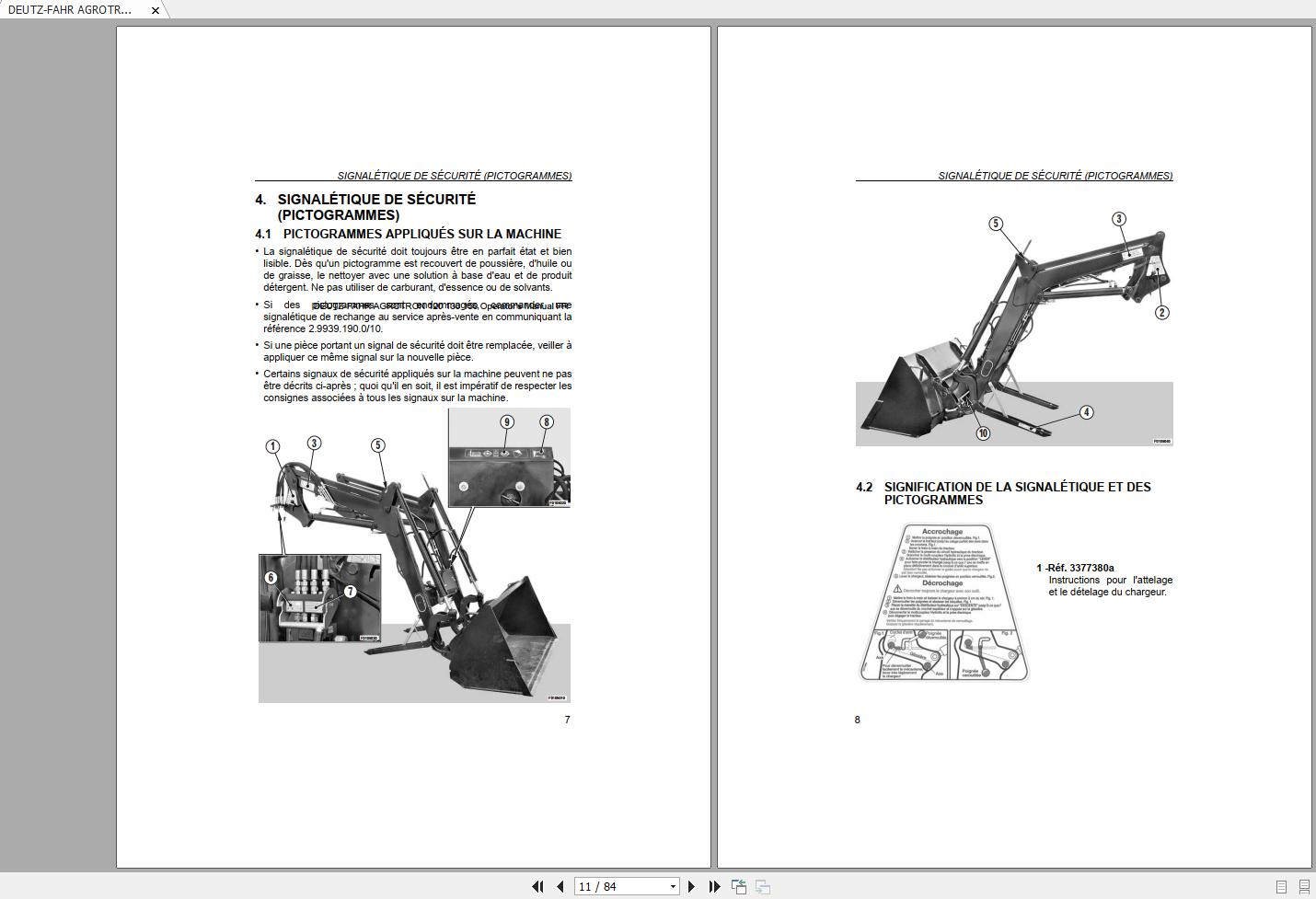Click the hydraulic coupler inset with callouts 6 and 7
Image resolution: width=1316 pixels, height=899 pixels.
coord(319,597)
